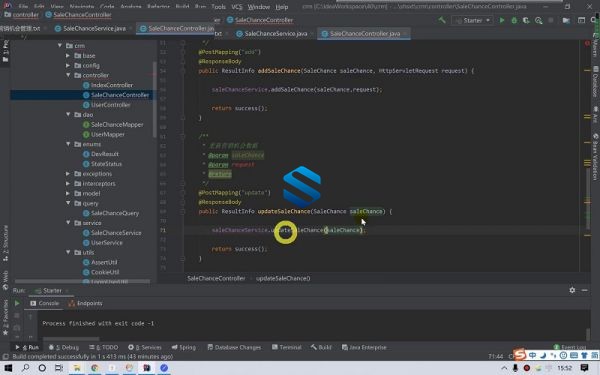Collapse the service folder
This screenshot has height=375, width=600.
coord(68,222)
